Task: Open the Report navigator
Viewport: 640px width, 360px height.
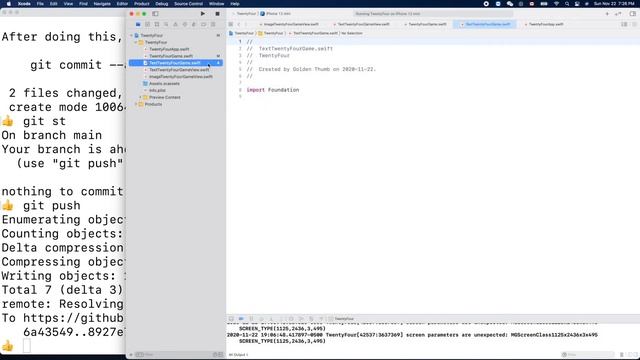Action: [213, 24]
